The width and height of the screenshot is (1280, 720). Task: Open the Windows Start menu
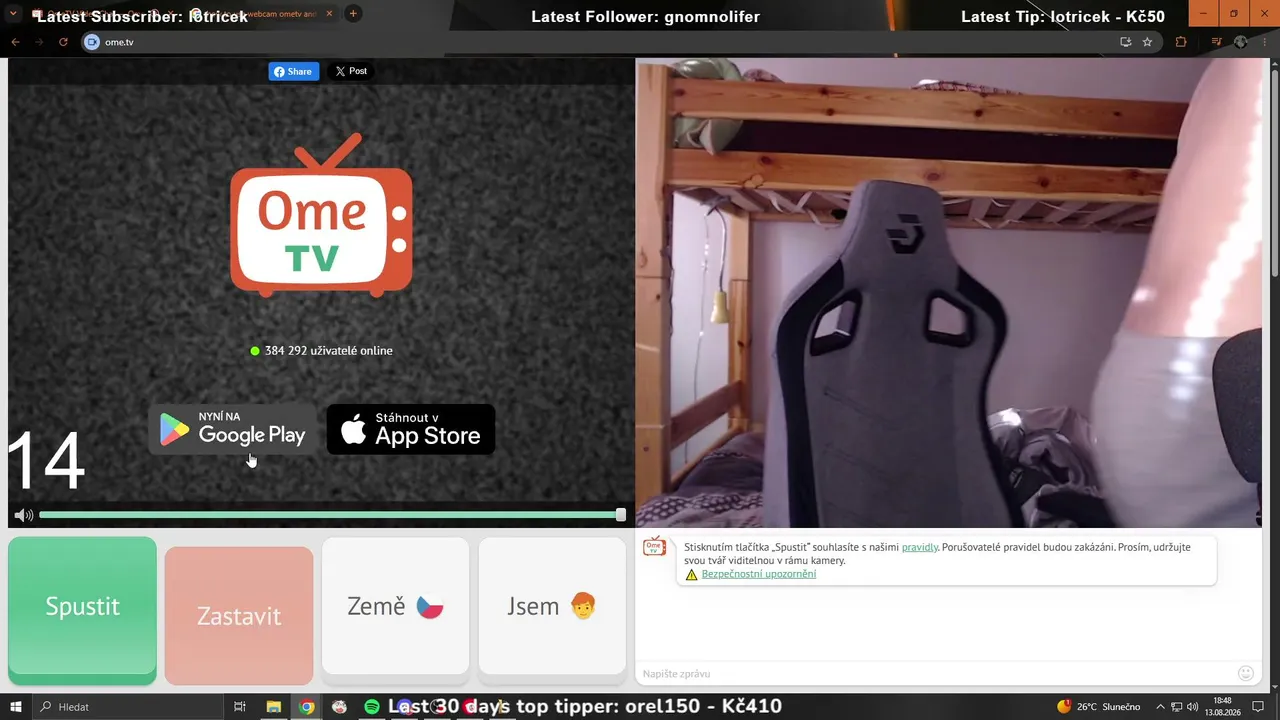tap(16, 707)
